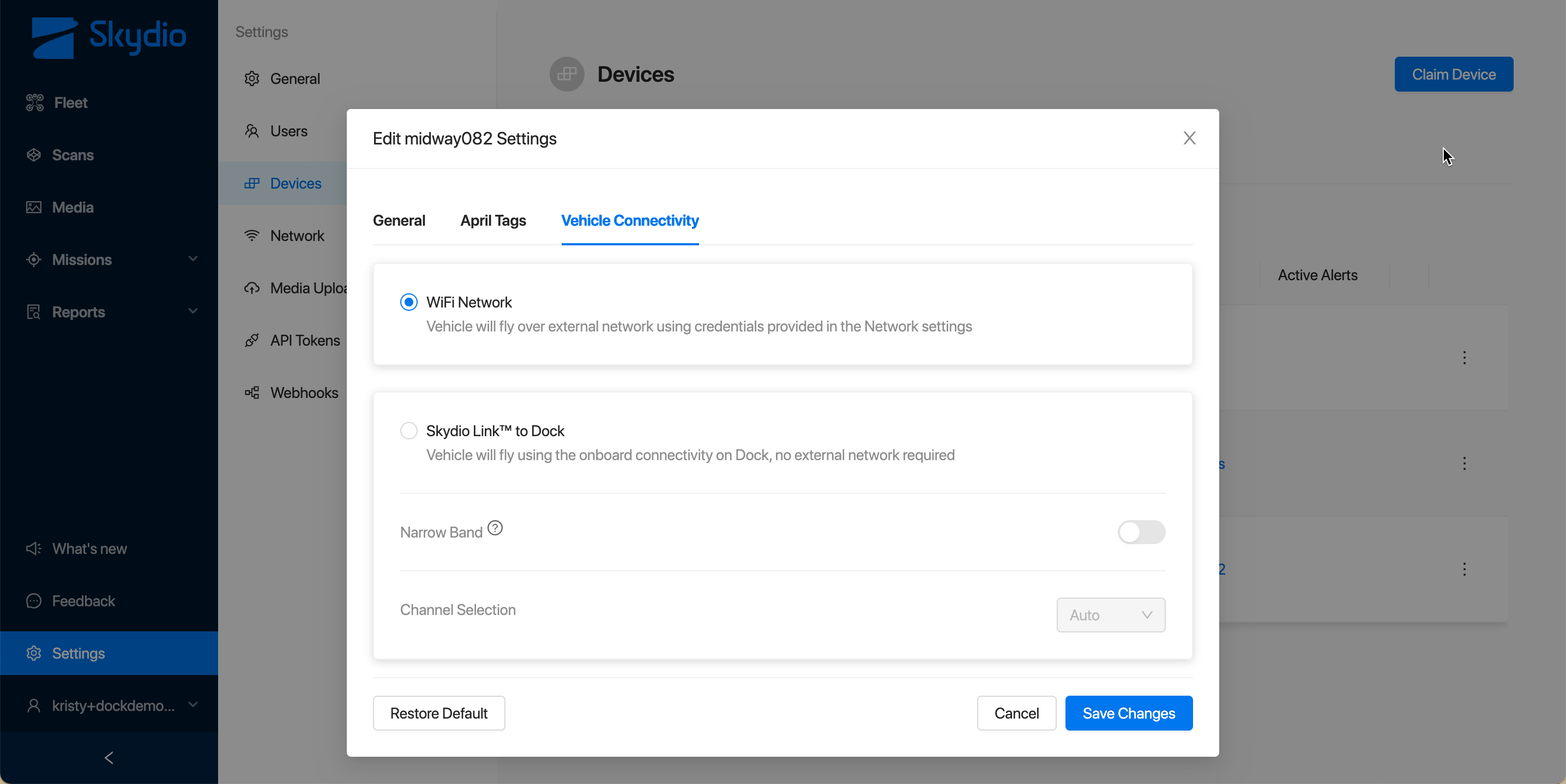Click the Restore Default button
The width and height of the screenshot is (1566, 784).
[x=438, y=713]
